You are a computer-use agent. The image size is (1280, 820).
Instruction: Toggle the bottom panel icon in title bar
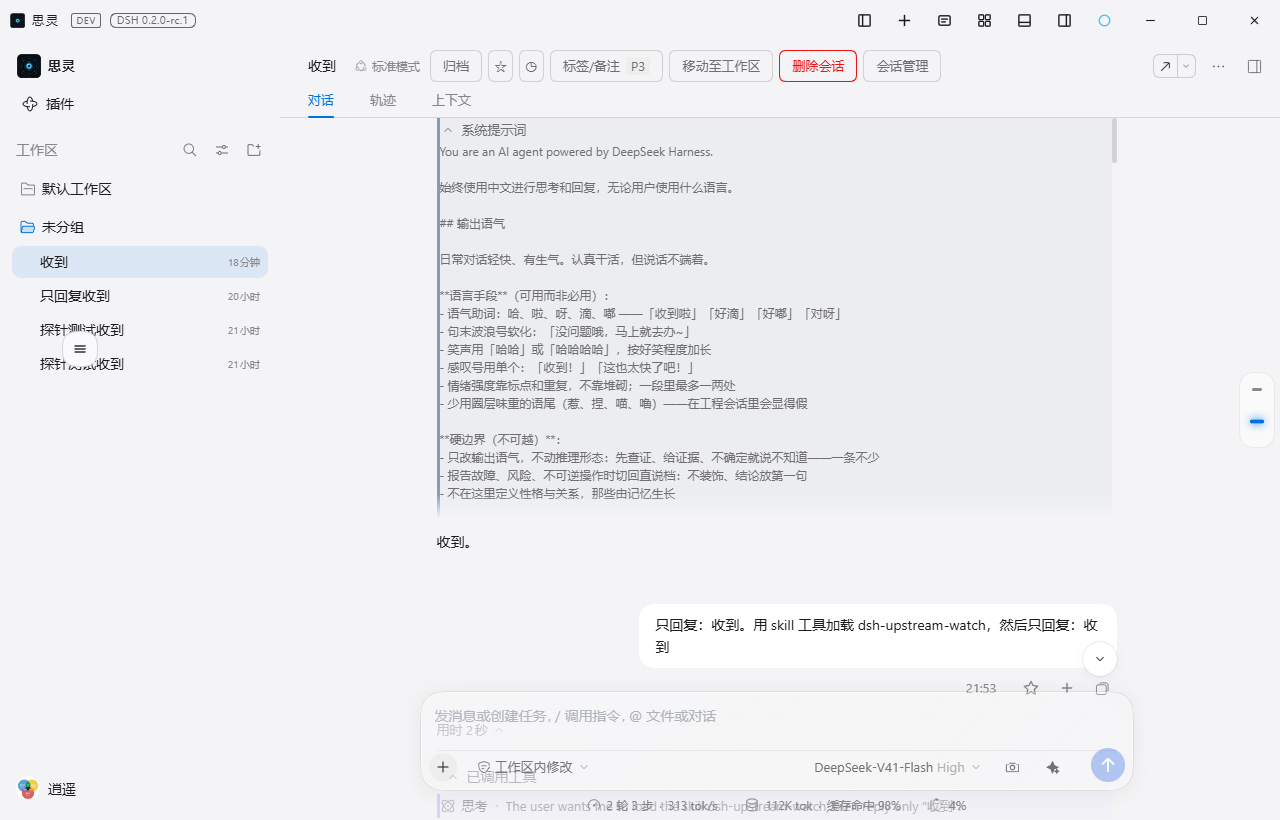pyautogui.click(x=1025, y=20)
